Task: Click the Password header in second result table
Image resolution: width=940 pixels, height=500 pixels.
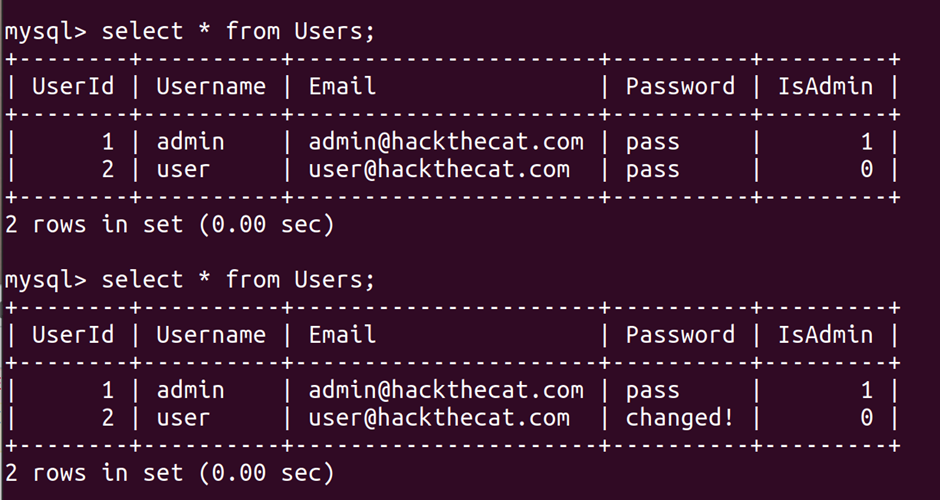Action: [x=680, y=334]
